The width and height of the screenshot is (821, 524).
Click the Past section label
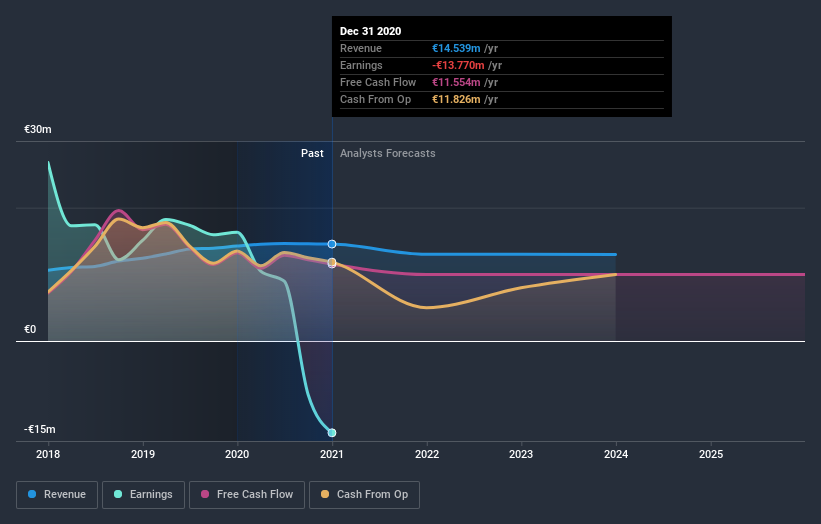pyautogui.click(x=312, y=153)
